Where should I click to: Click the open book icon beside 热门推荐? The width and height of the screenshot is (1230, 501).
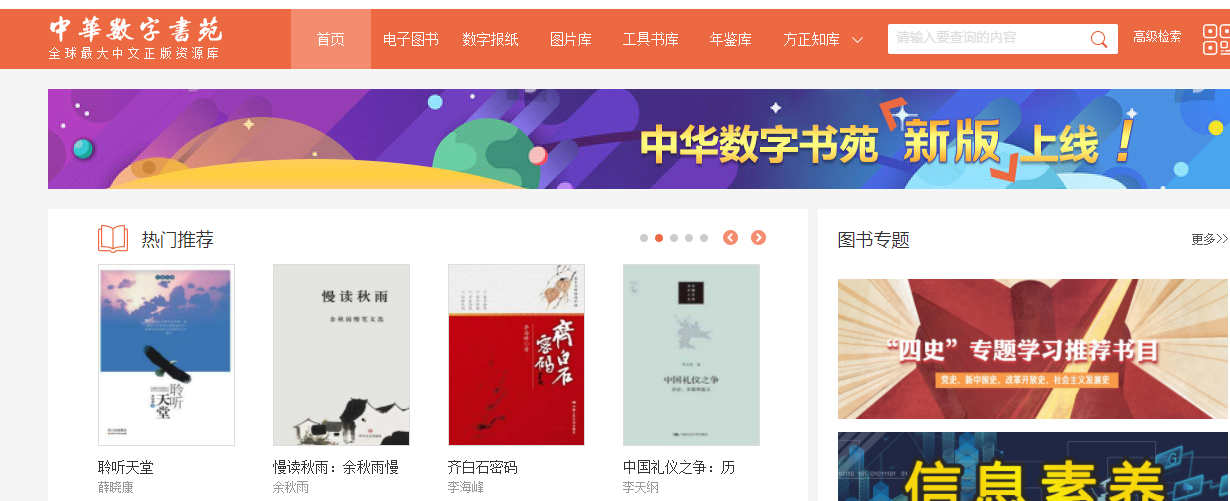click(x=113, y=239)
